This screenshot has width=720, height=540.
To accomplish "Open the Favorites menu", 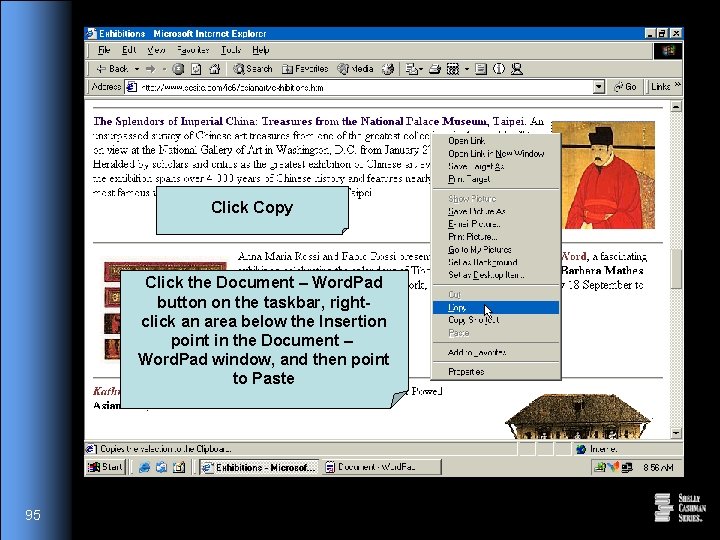I will (193, 50).
